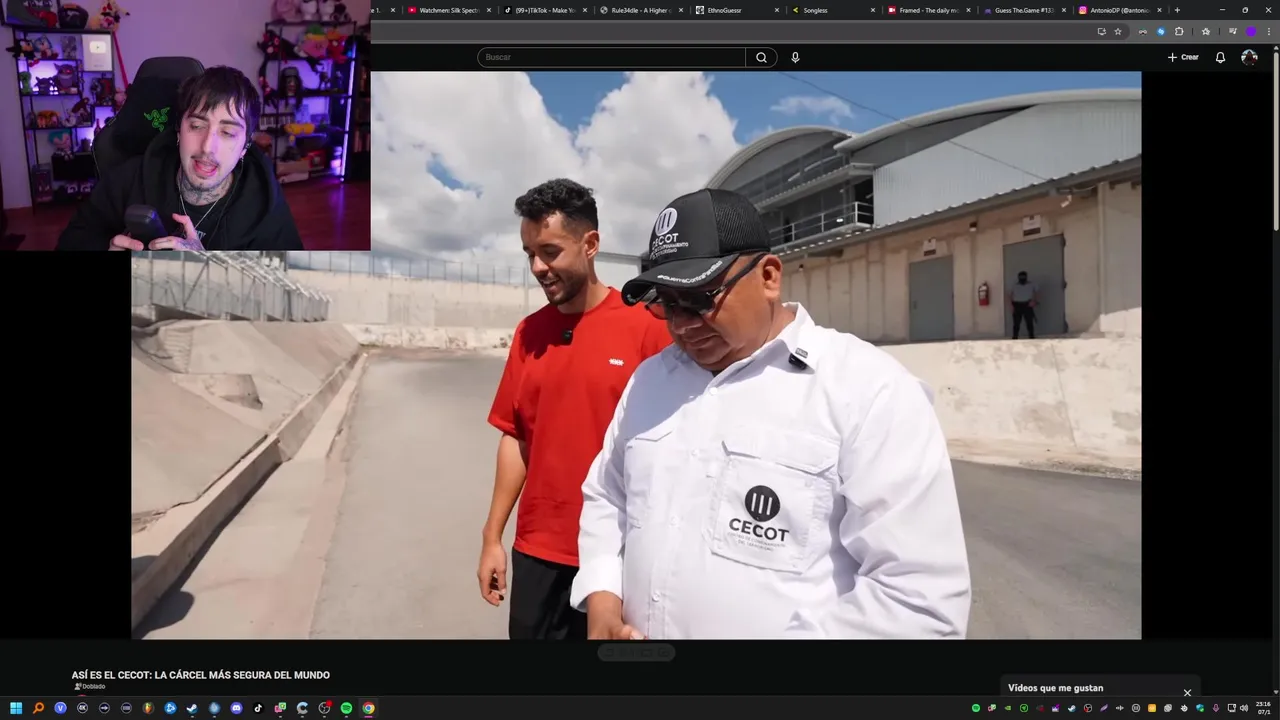Click the NVIDIA tray icon

(1007, 708)
